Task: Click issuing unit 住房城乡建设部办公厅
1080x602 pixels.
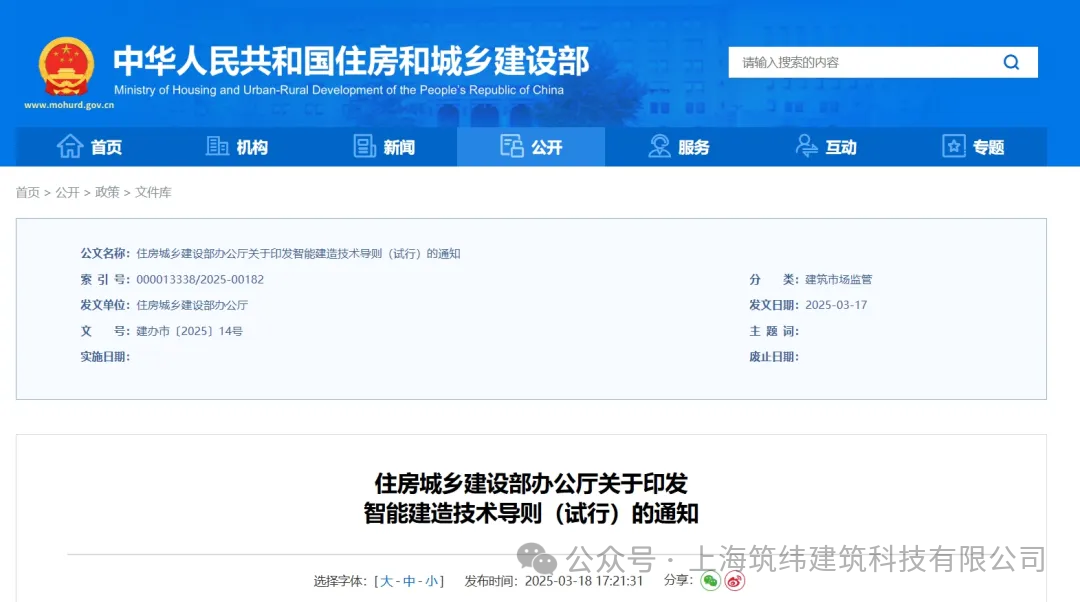Action: (192, 305)
